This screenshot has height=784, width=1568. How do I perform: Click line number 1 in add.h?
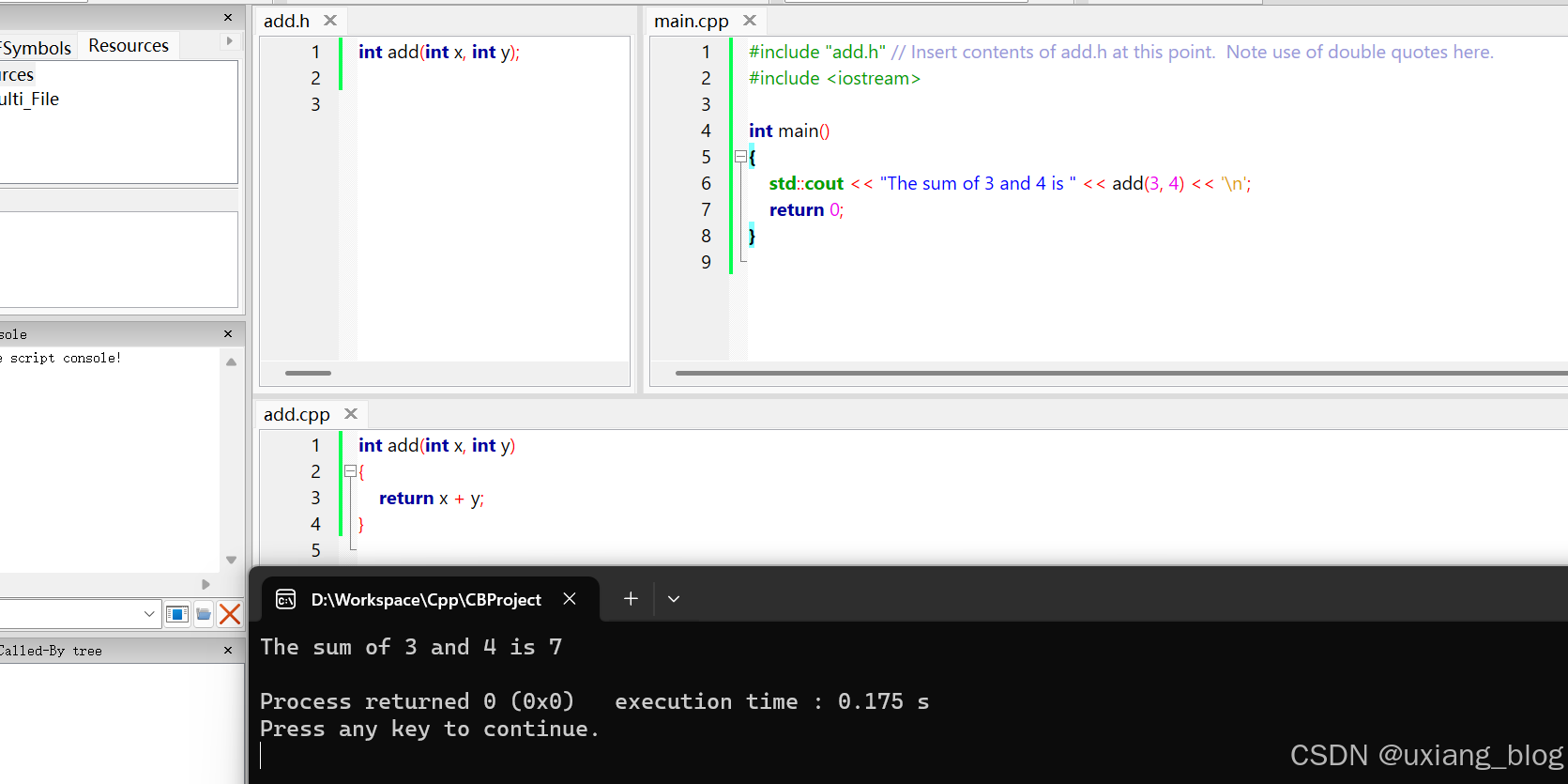[x=315, y=52]
